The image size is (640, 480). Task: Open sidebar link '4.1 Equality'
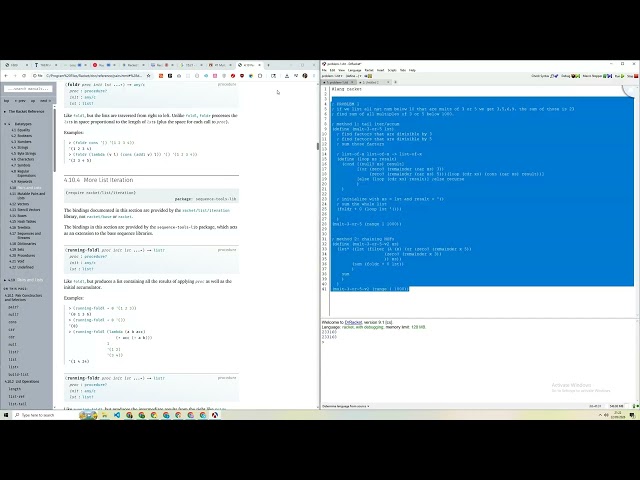(x=21, y=130)
